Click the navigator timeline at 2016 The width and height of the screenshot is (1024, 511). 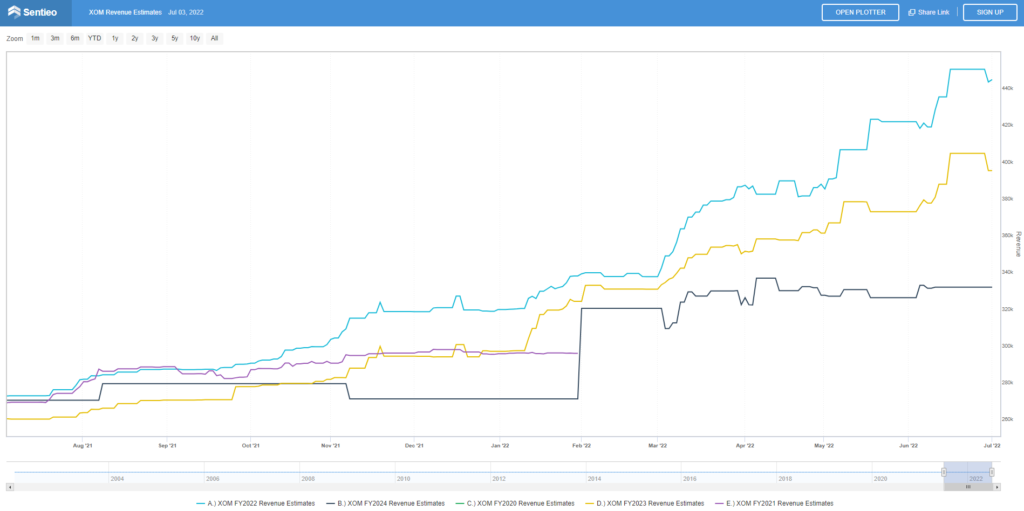(689, 479)
